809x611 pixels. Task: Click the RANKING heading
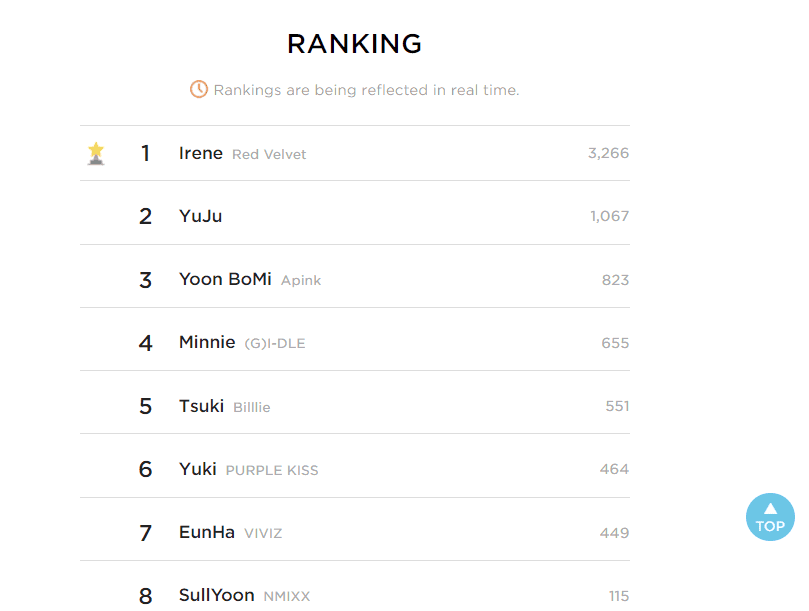click(354, 44)
